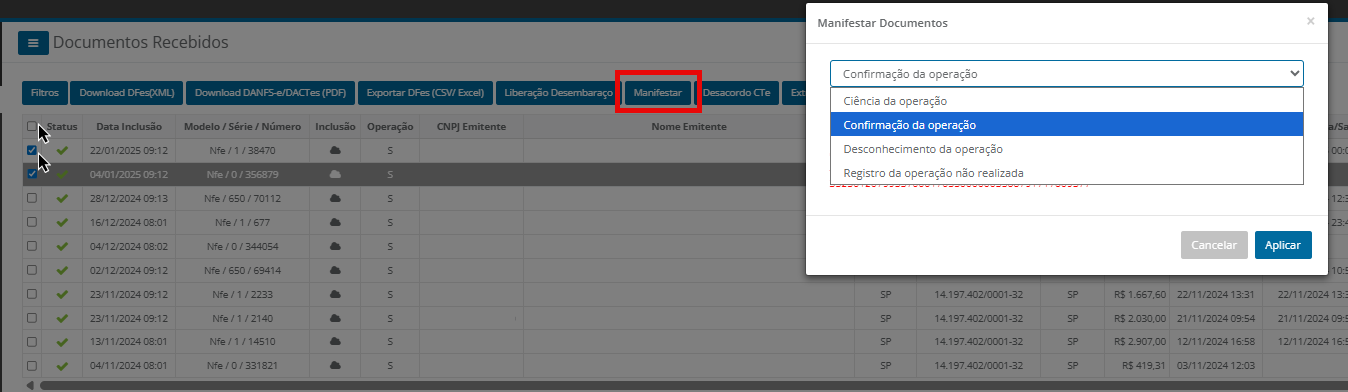The image size is (1348, 392).
Task: Click Download DANFS-e/DACTes (PDF) button
Action: click(270, 93)
